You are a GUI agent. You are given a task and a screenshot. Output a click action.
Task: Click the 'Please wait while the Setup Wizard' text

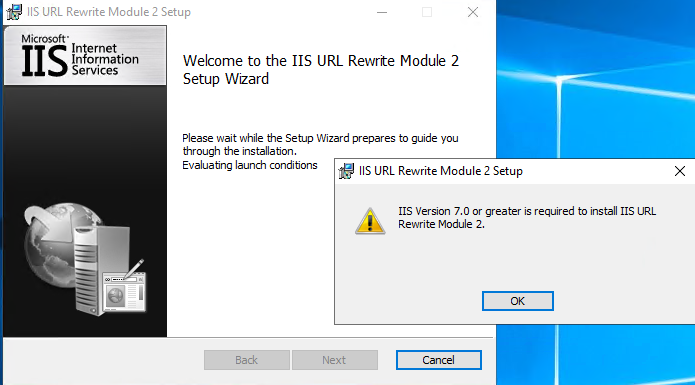tap(320, 144)
